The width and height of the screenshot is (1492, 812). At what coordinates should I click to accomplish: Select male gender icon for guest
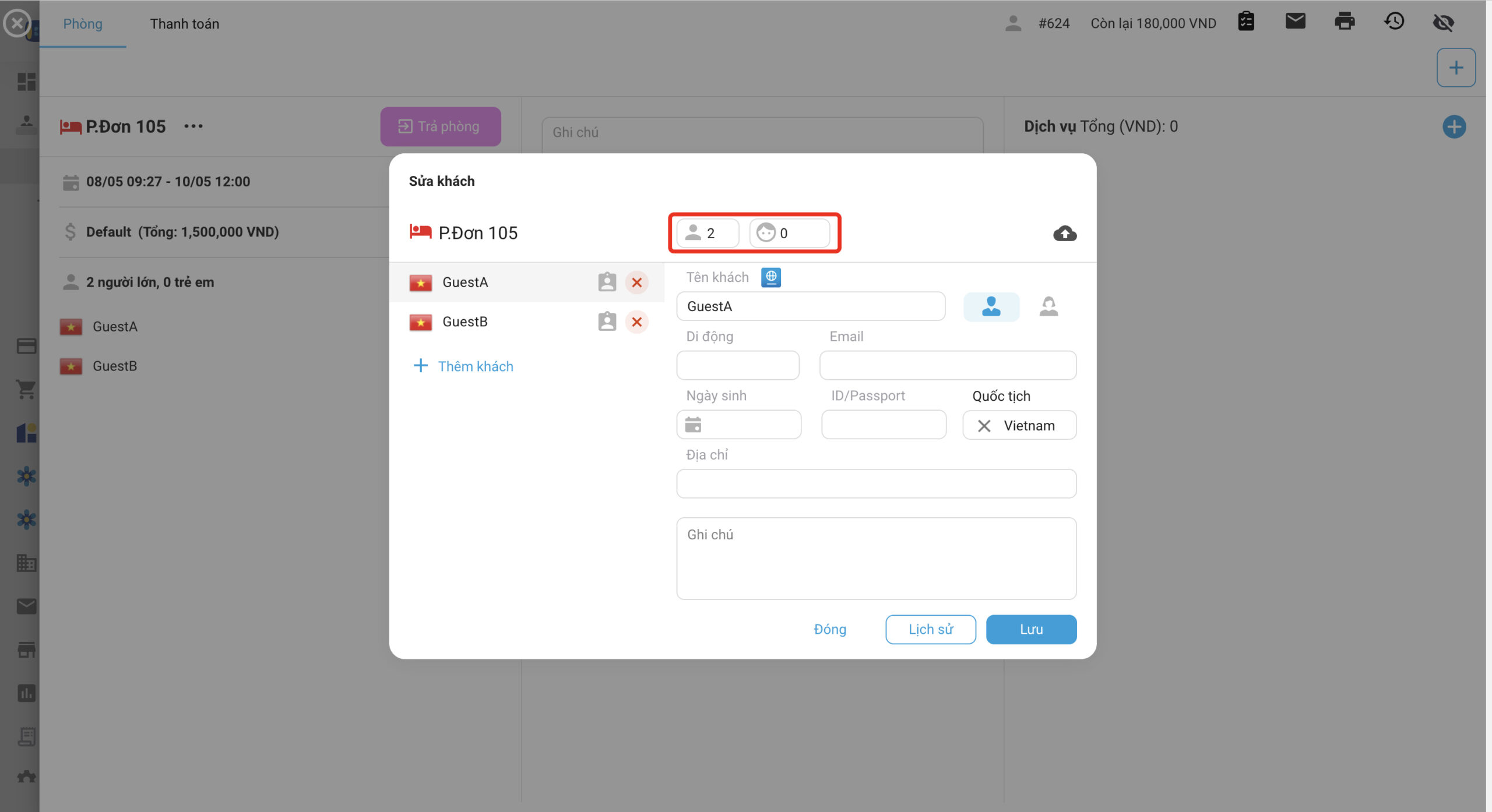tap(991, 306)
